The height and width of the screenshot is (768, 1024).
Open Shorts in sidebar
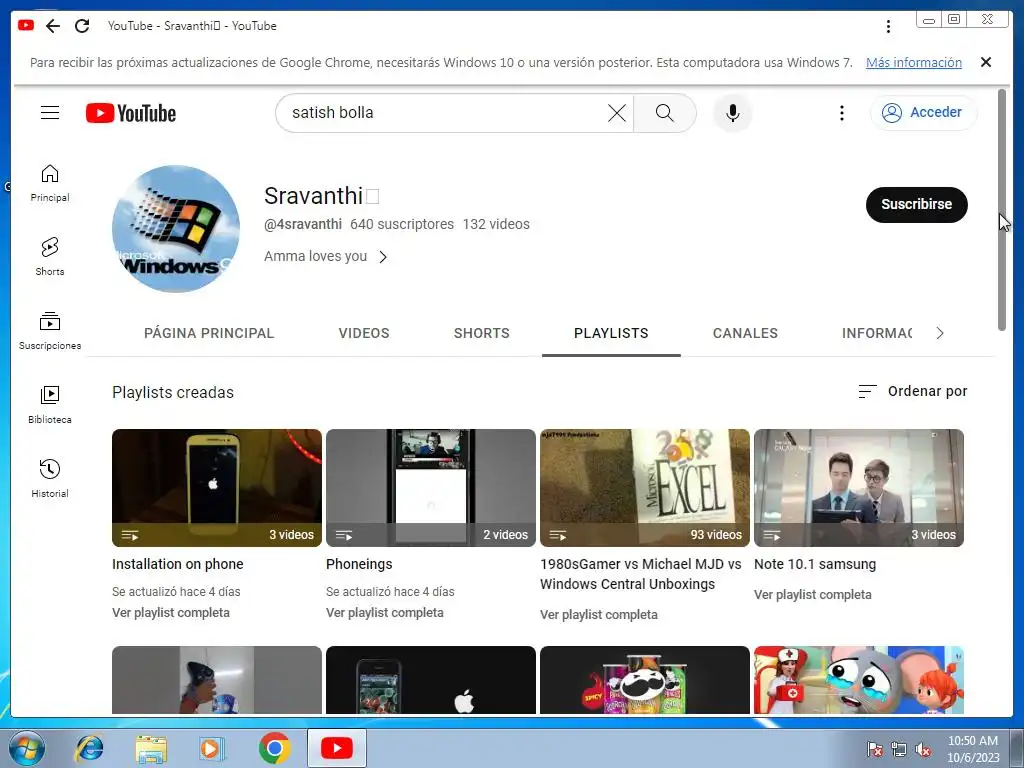pos(50,257)
